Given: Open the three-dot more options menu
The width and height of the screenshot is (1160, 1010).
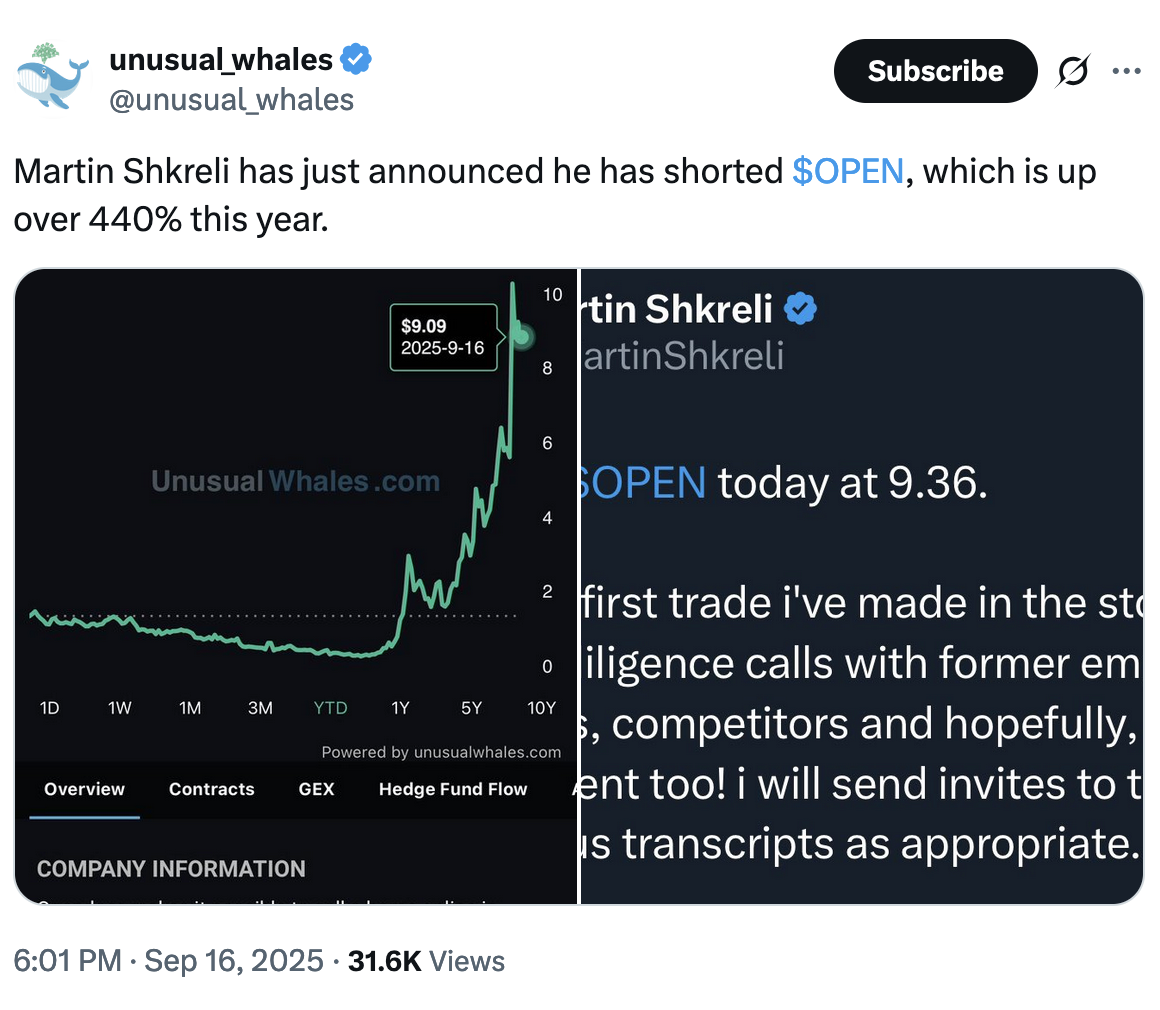Looking at the screenshot, I should (1126, 71).
